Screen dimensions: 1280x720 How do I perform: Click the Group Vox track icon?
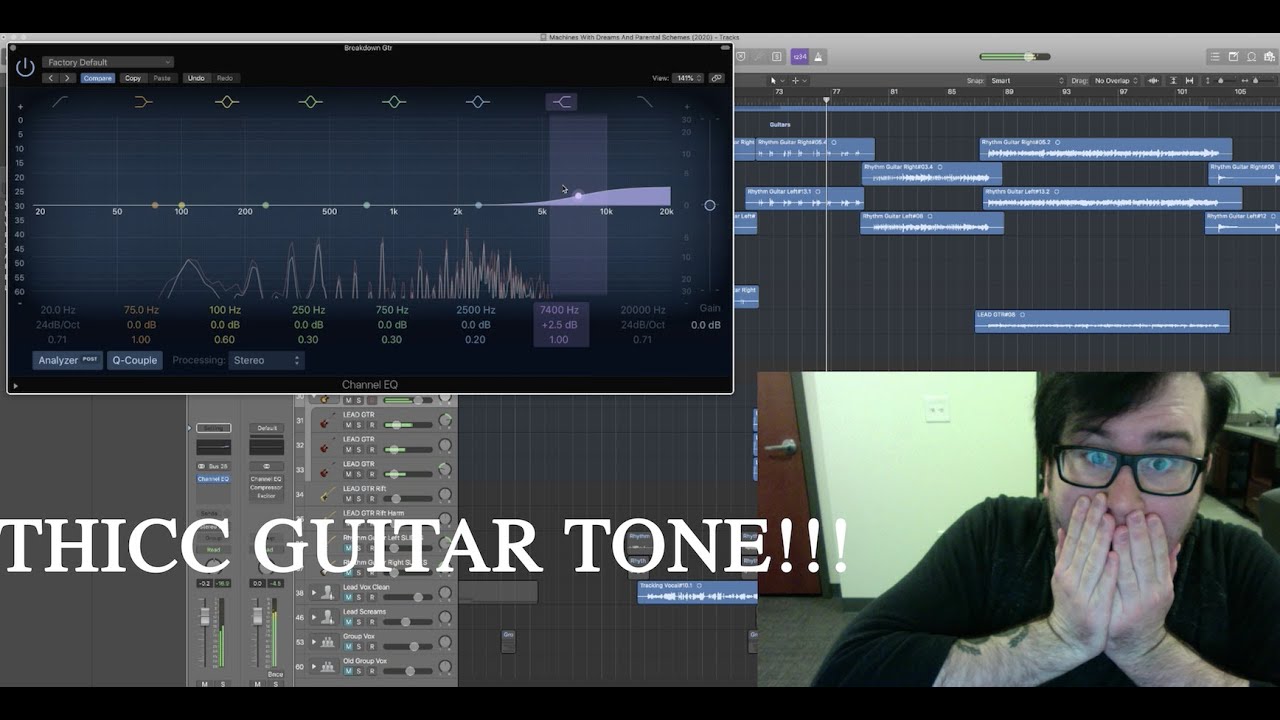pyautogui.click(x=327, y=641)
